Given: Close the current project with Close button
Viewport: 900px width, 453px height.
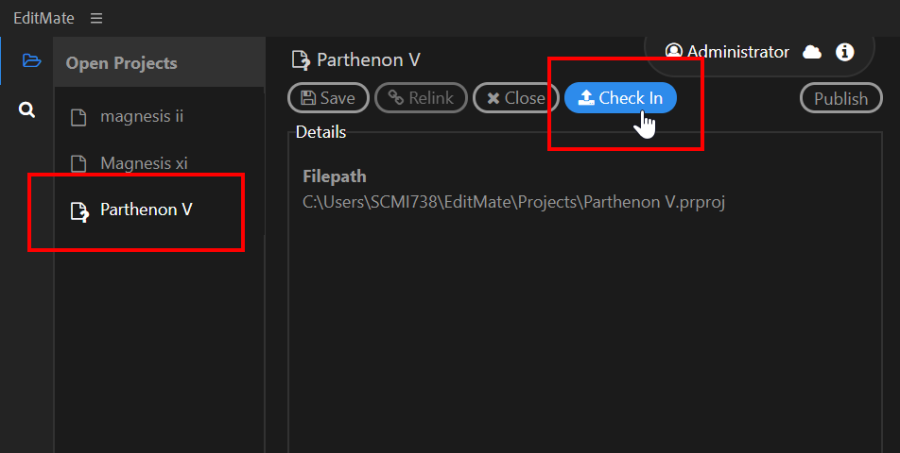Looking at the screenshot, I should coord(515,98).
